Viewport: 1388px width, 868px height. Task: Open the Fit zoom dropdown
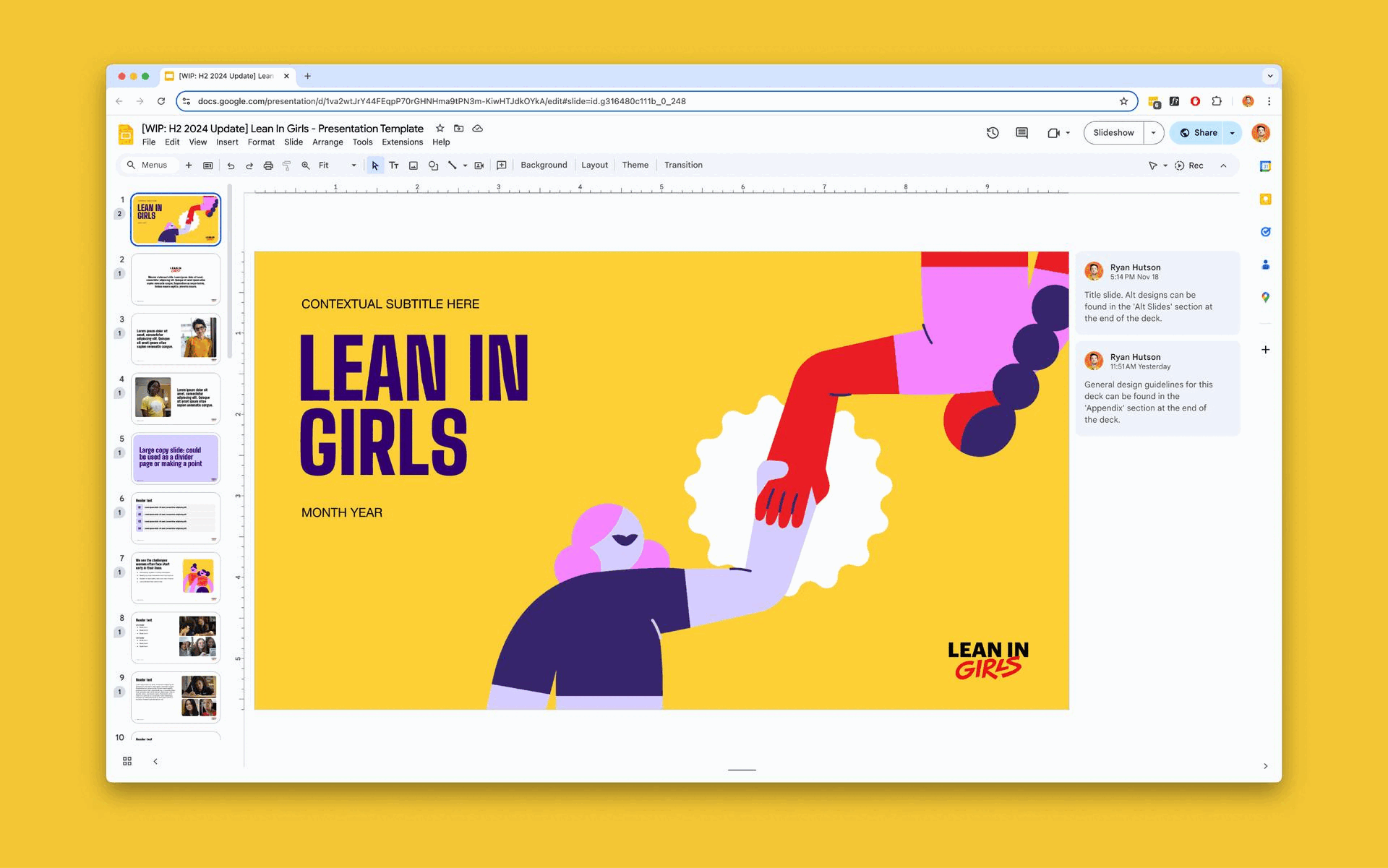tap(338, 166)
